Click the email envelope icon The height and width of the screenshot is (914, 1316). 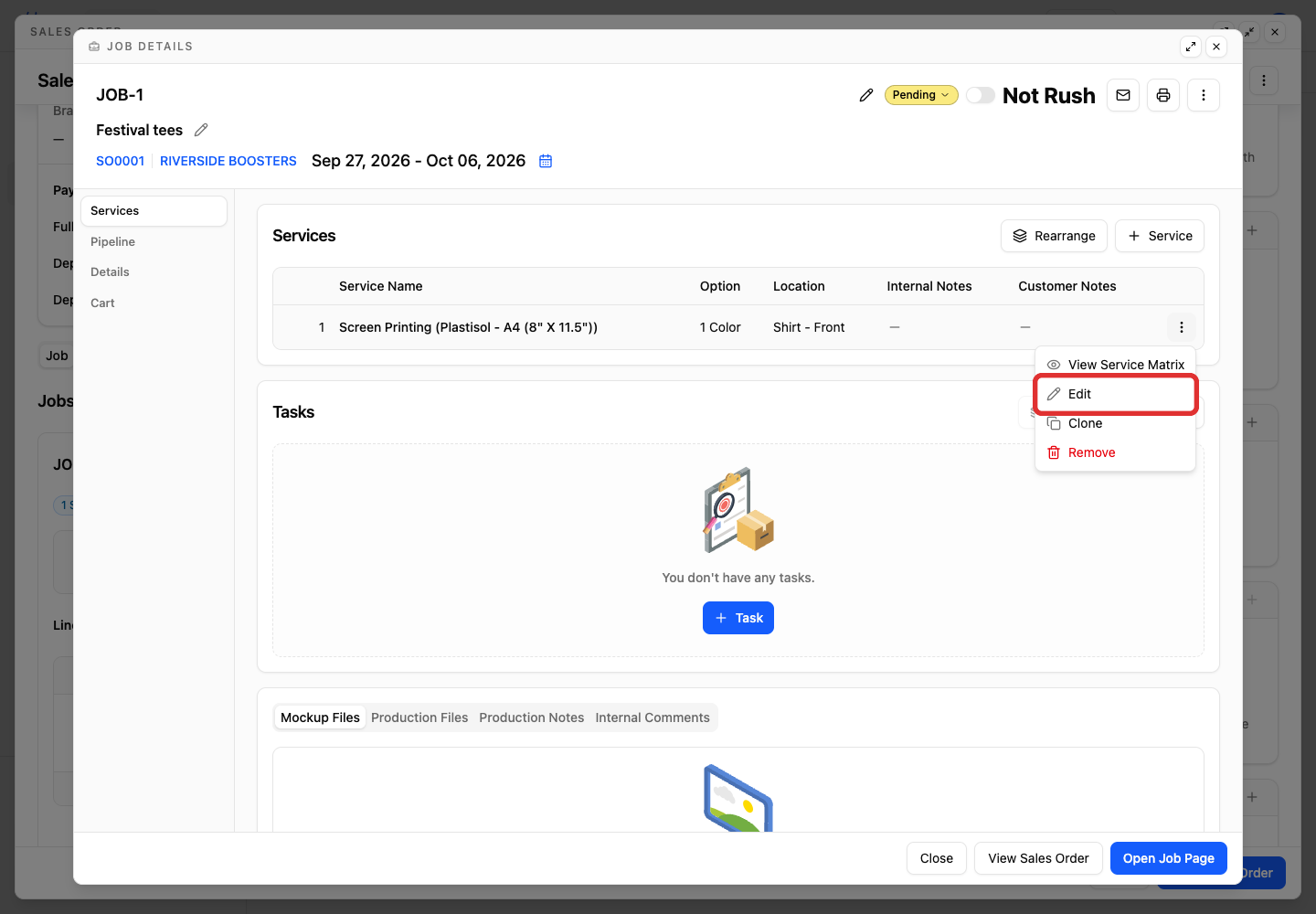(x=1123, y=95)
